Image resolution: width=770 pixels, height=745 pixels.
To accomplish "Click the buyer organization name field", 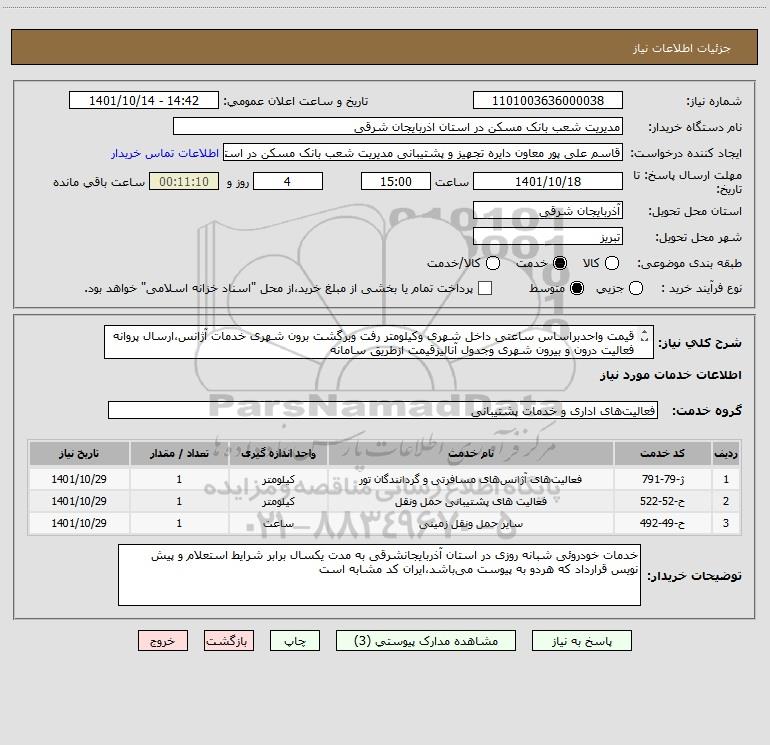I will [x=398, y=127].
